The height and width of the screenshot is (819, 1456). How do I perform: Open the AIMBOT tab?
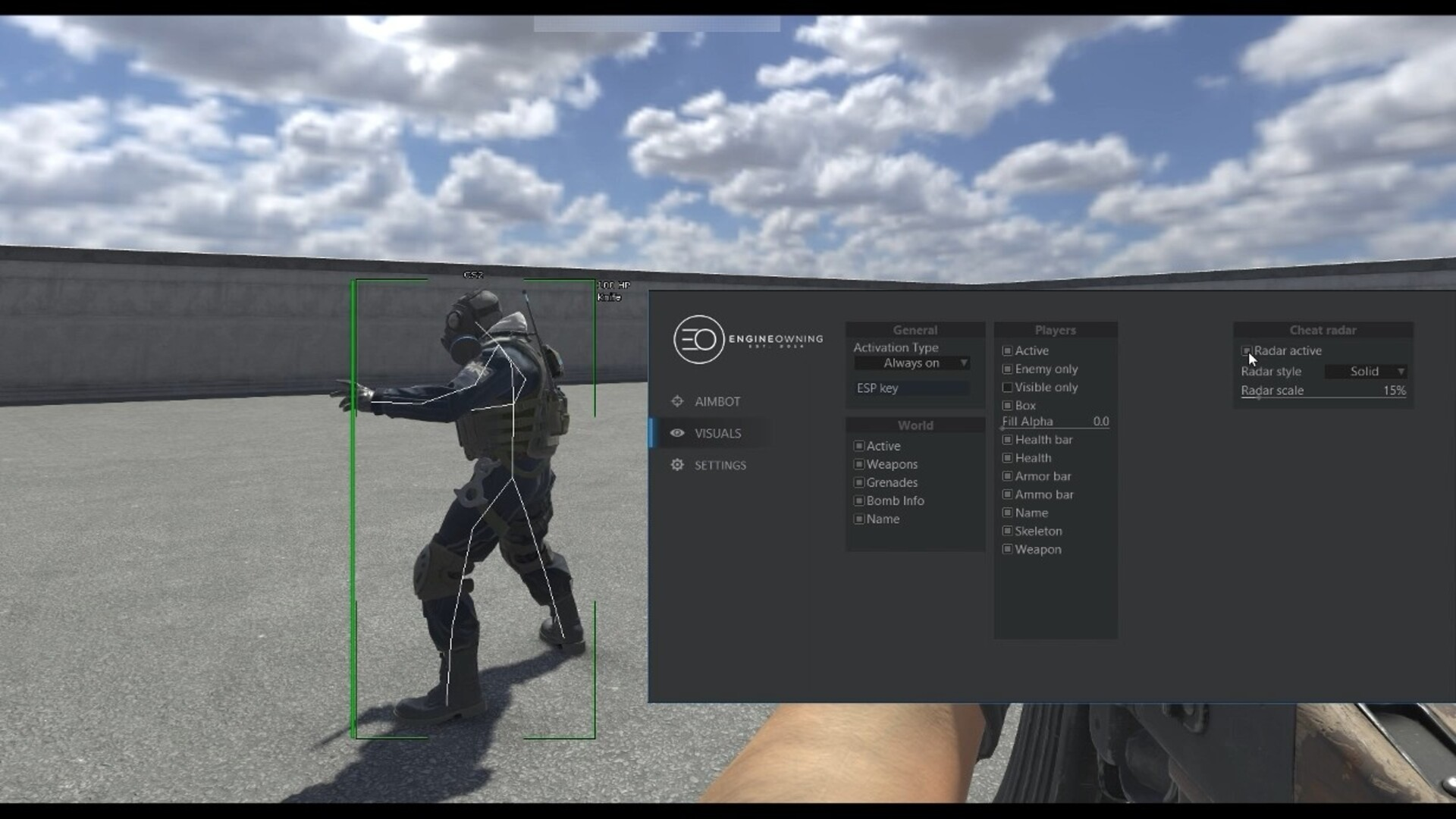click(x=717, y=401)
